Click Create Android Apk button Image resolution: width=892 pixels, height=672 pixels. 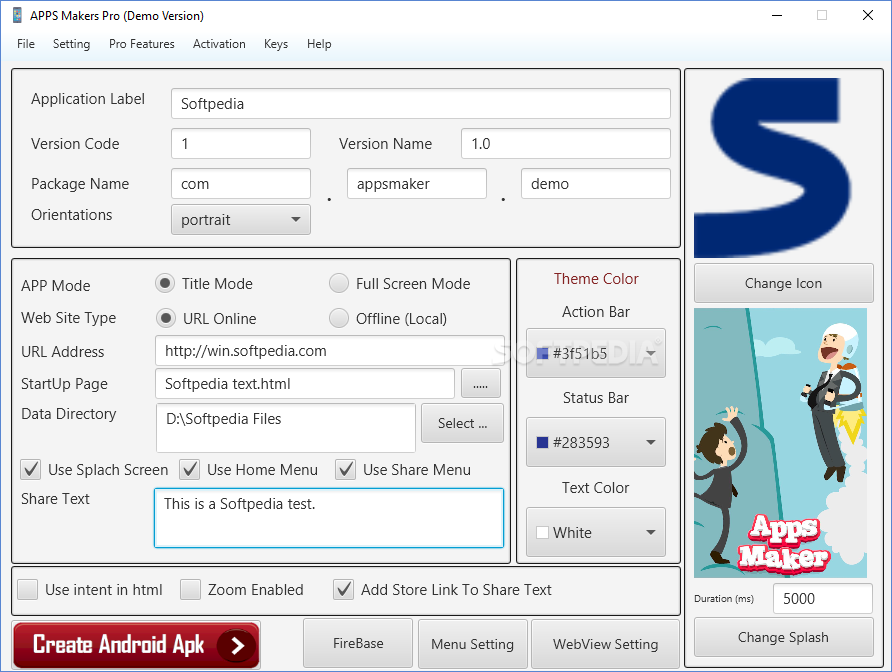[136, 645]
